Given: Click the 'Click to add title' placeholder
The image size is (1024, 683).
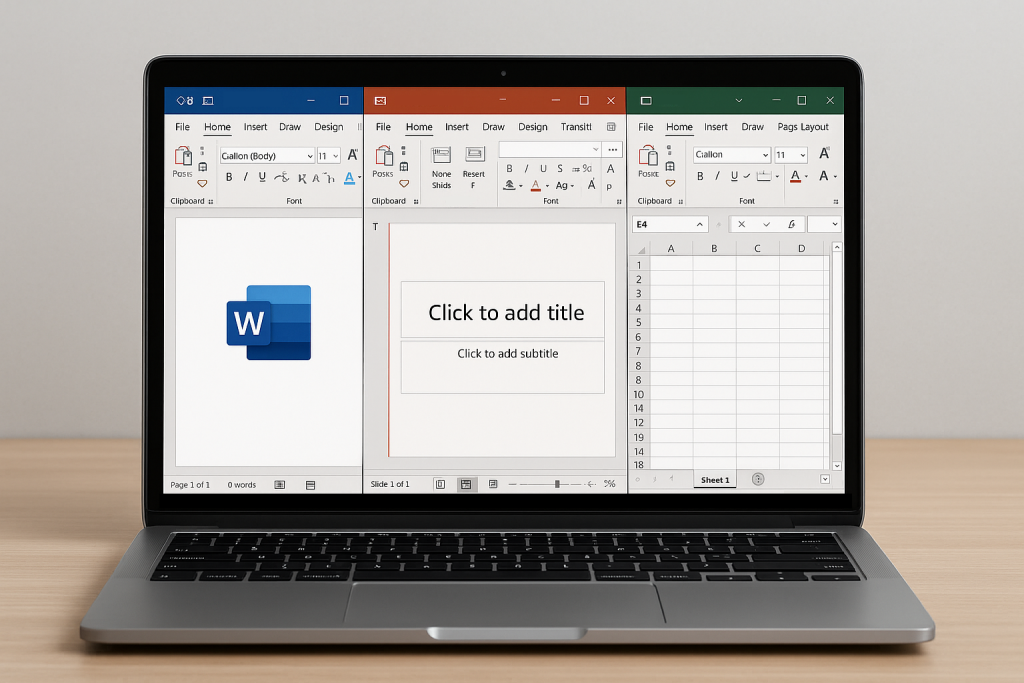Looking at the screenshot, I should coord(506,312).
